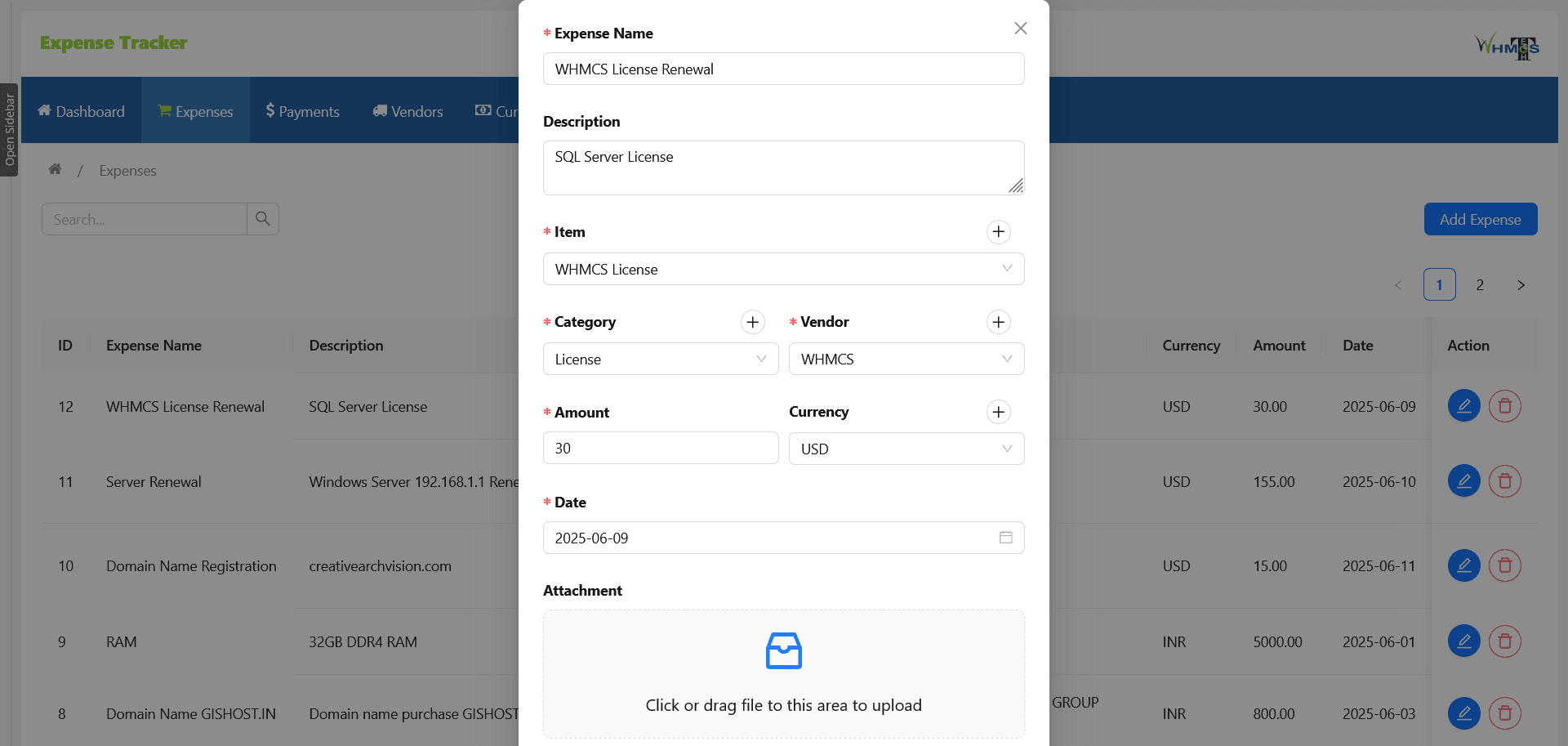Image resolution: width=1568 pixels, height=746 pixels.
Task: Open the date picker calendar icon
Action: point(1005,538)
